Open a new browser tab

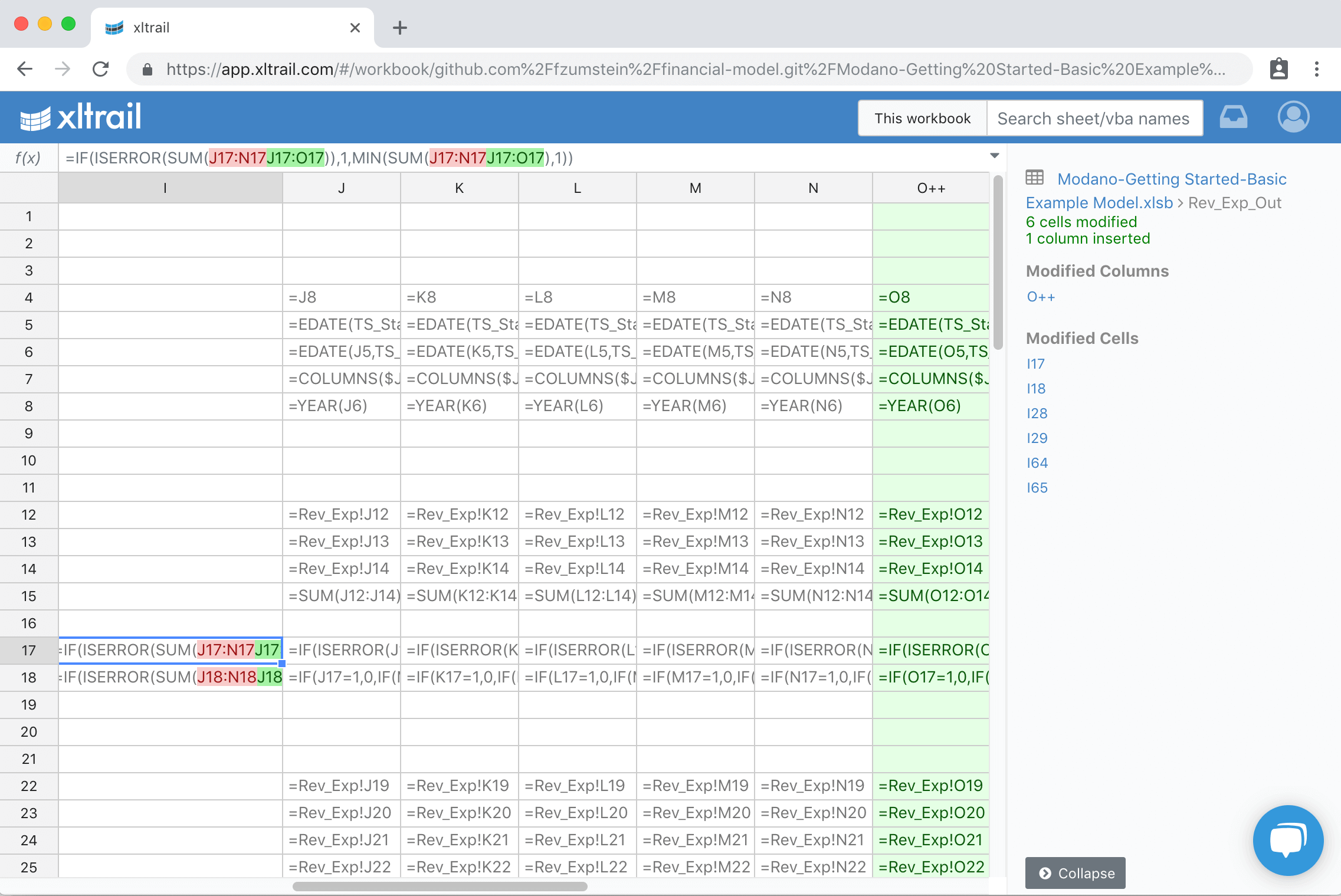point(400,28)
